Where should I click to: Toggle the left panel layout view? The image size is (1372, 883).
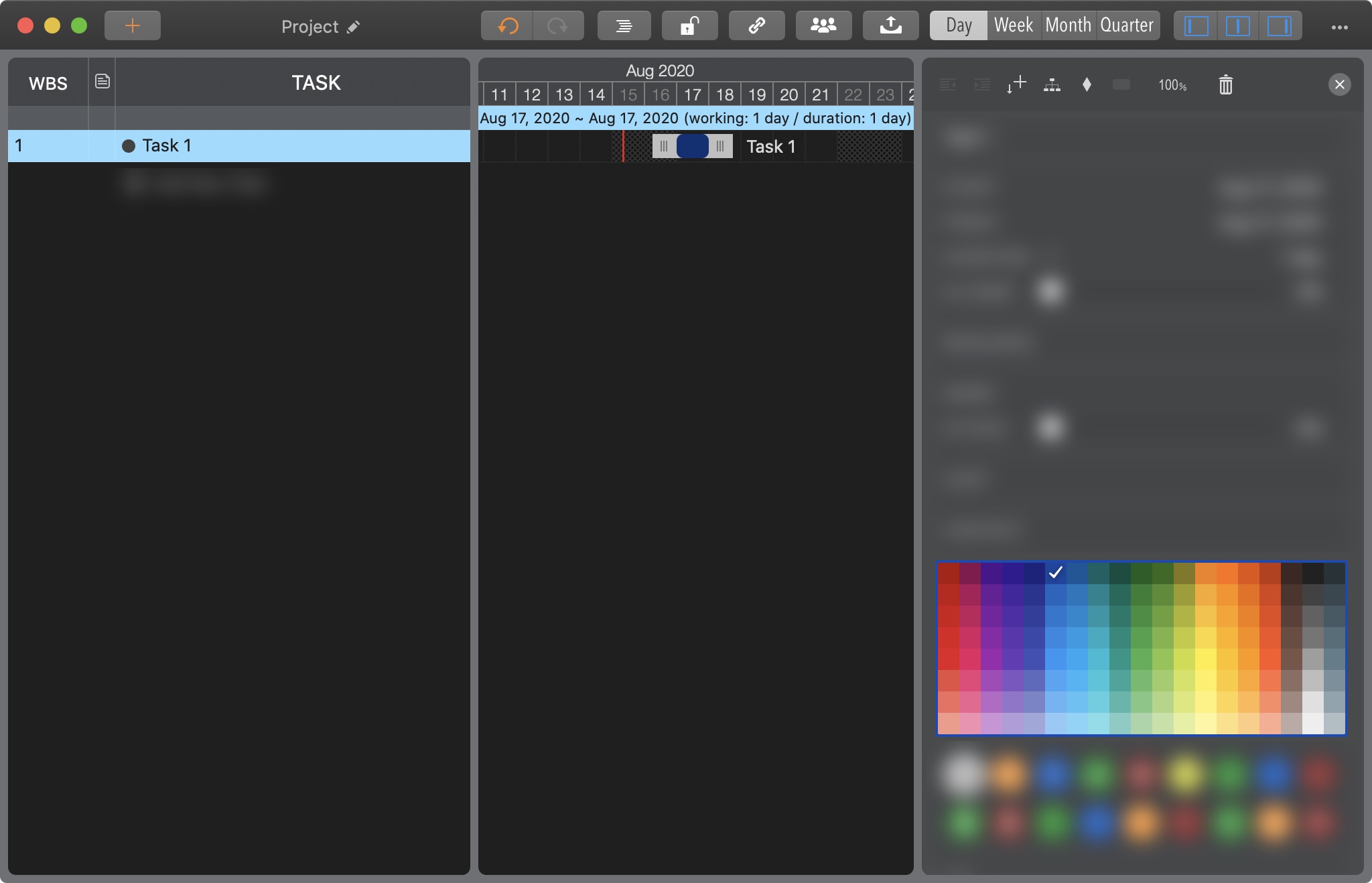tap(1196, 26)
